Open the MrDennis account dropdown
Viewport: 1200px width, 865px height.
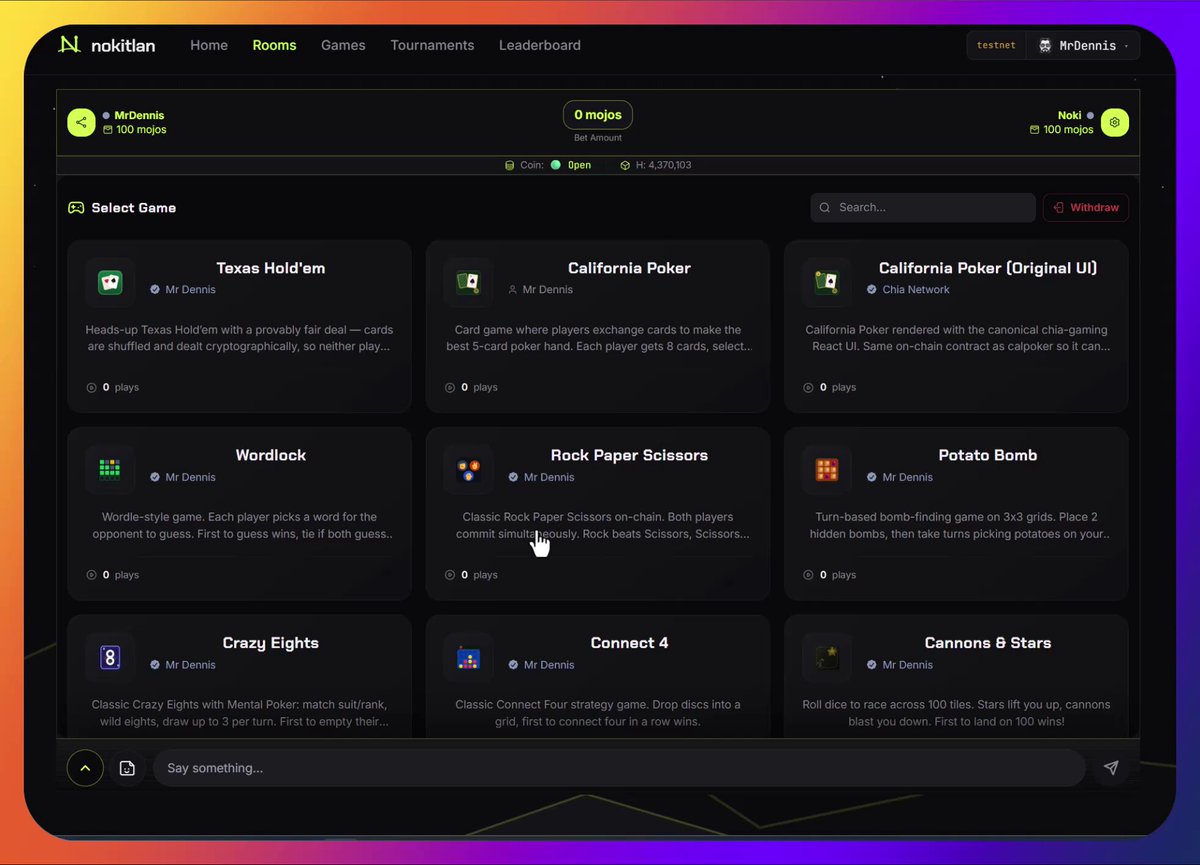[1083, 46]
